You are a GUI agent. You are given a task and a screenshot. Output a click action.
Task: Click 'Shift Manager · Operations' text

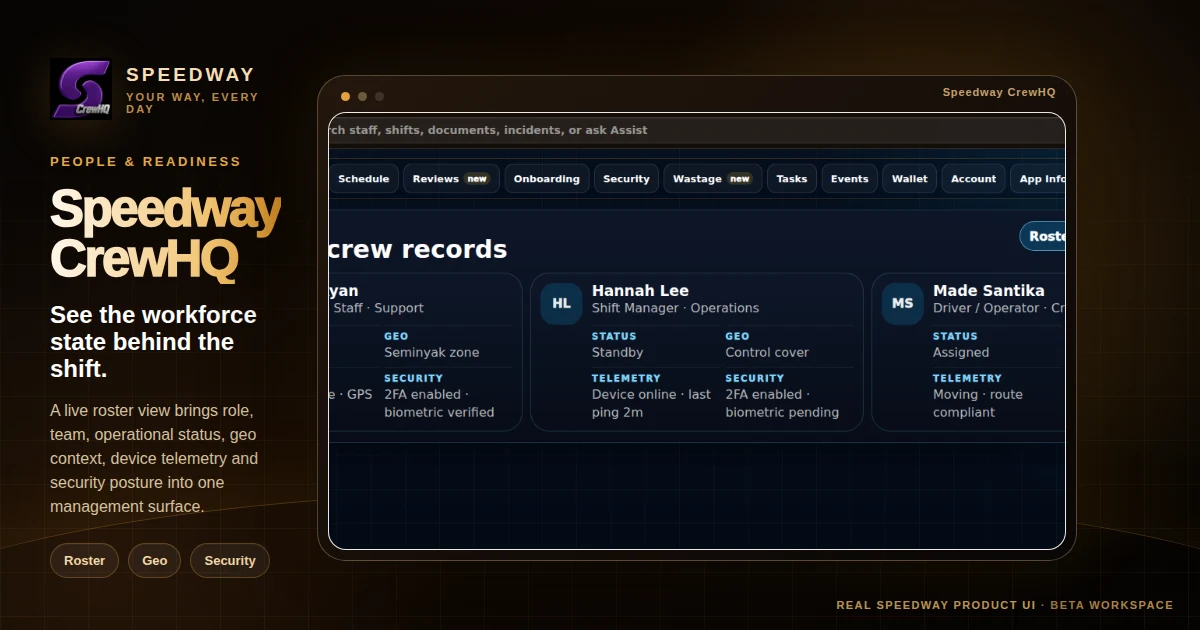click(675, 308)
